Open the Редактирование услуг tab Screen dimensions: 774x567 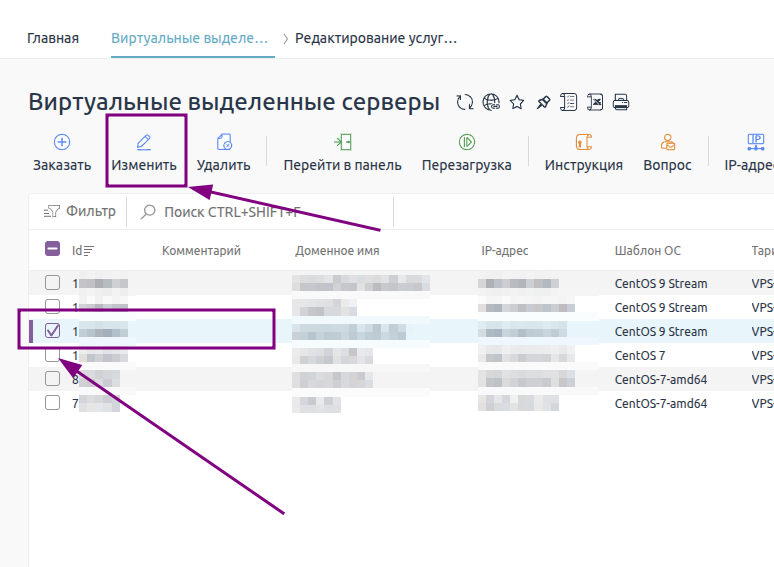376,38
